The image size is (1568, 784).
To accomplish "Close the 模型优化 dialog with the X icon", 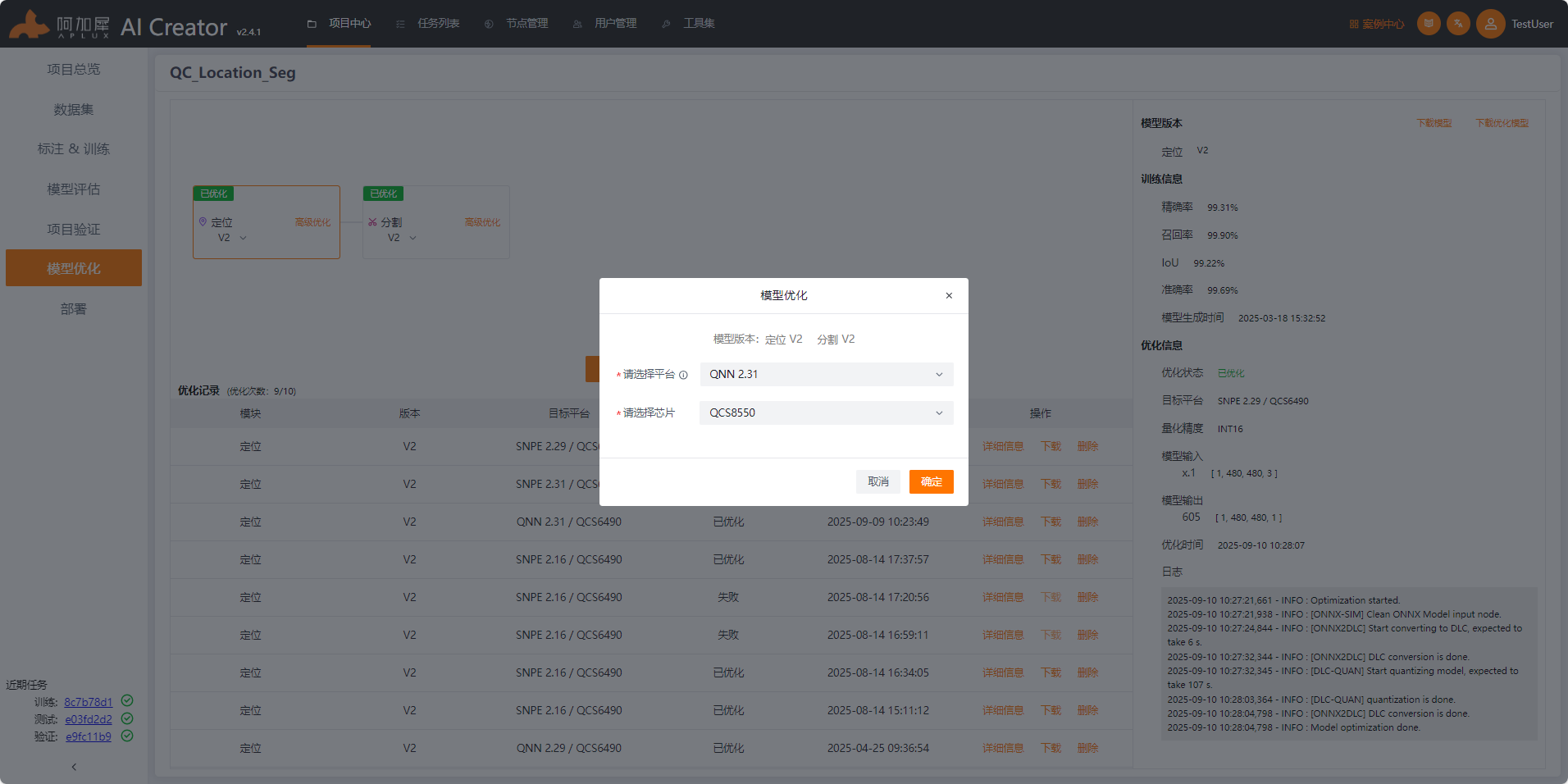I will point(949,295).
